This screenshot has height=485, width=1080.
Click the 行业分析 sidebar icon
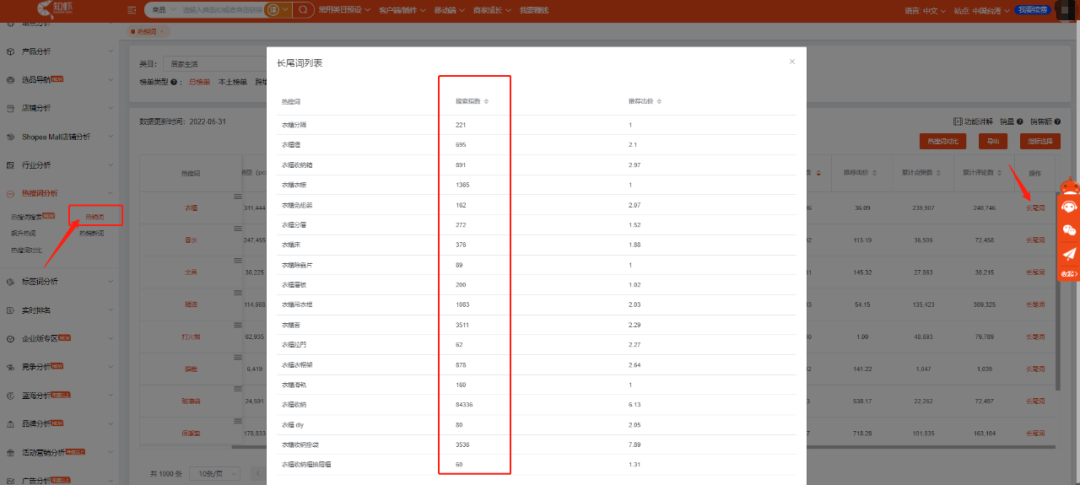tap(10, 165)
